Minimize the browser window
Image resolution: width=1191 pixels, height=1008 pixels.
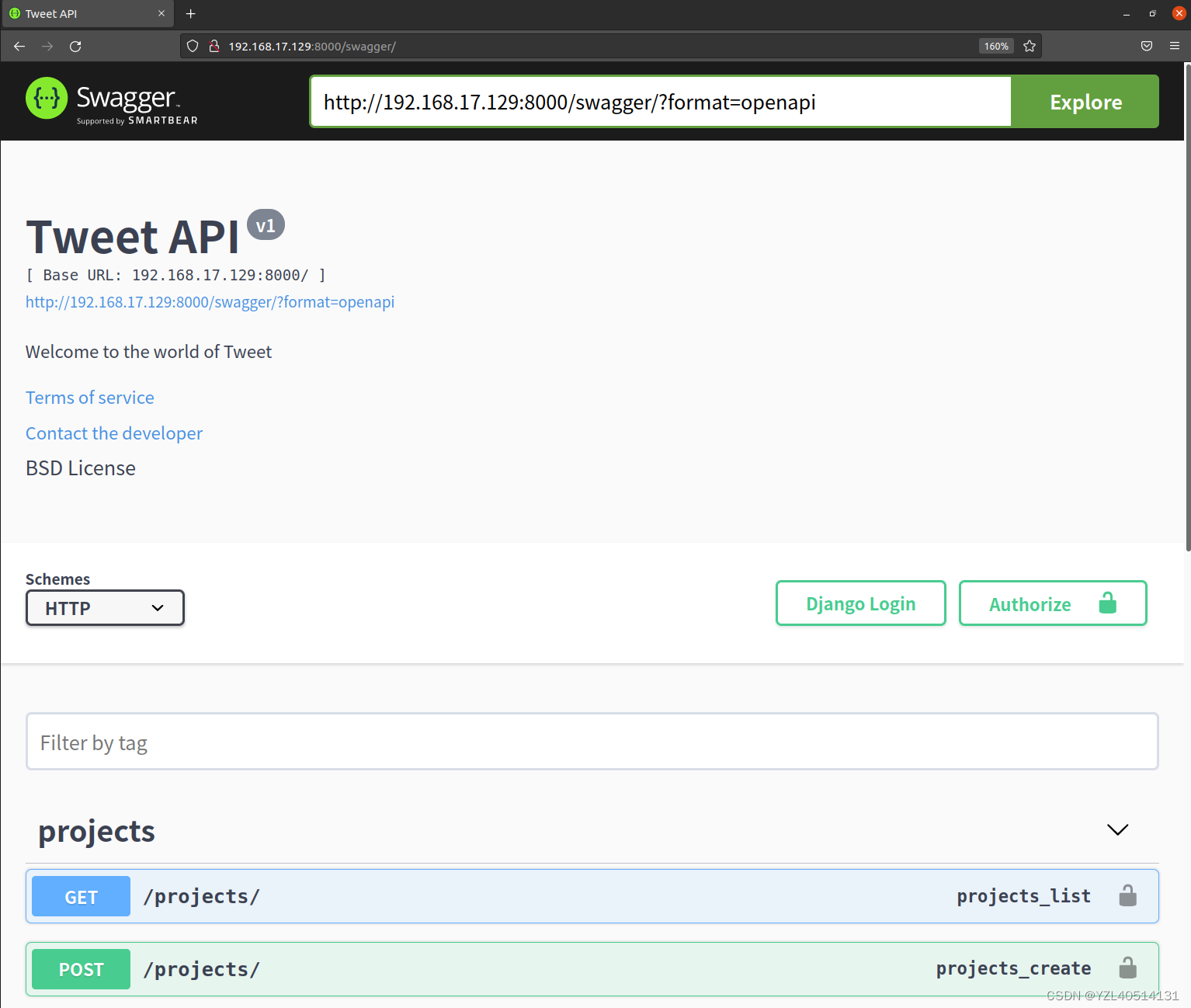click(x=1127, y=14)
